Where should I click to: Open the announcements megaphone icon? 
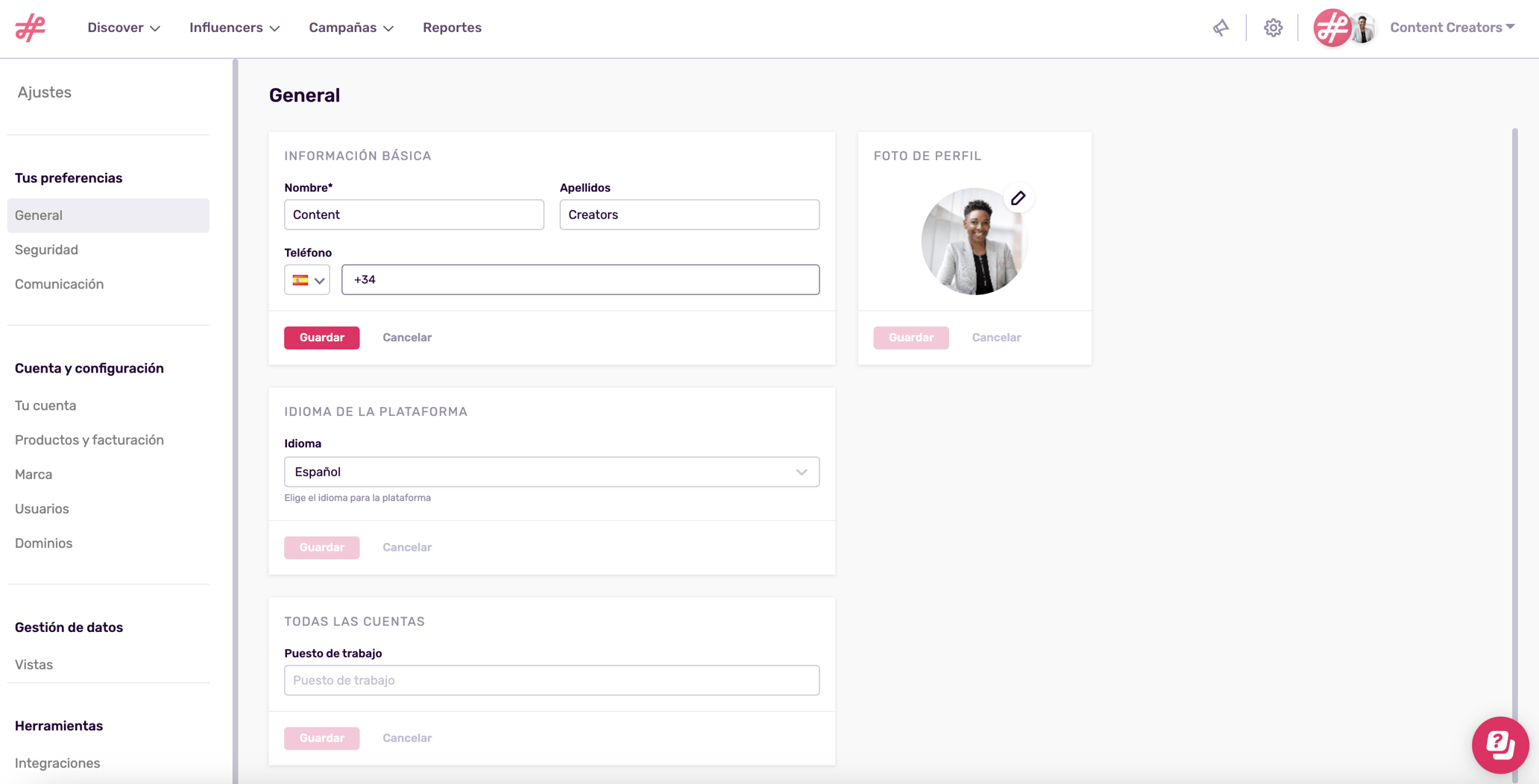[x=1221, y=28]
